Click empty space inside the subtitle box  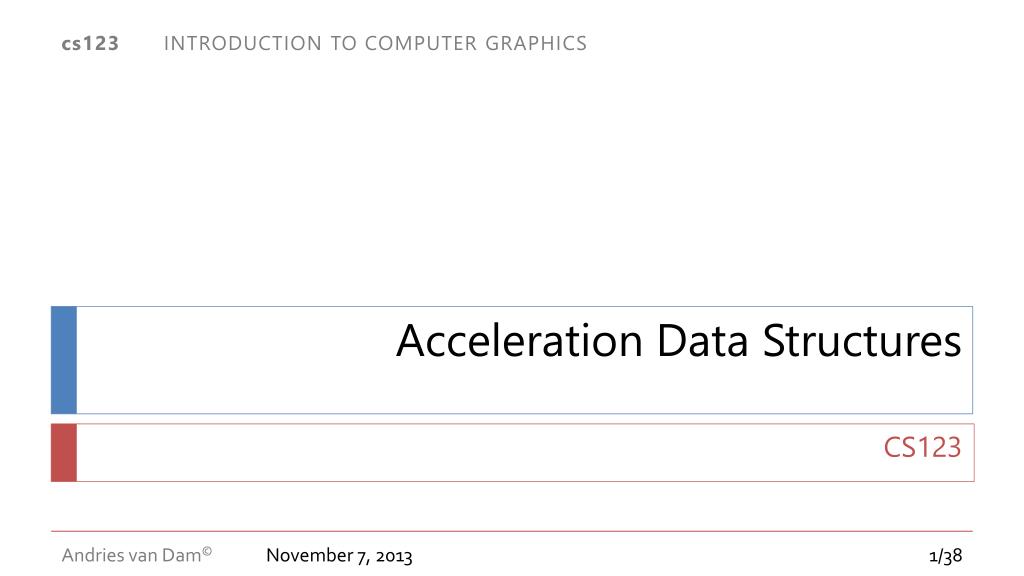[x=457, y=453]
